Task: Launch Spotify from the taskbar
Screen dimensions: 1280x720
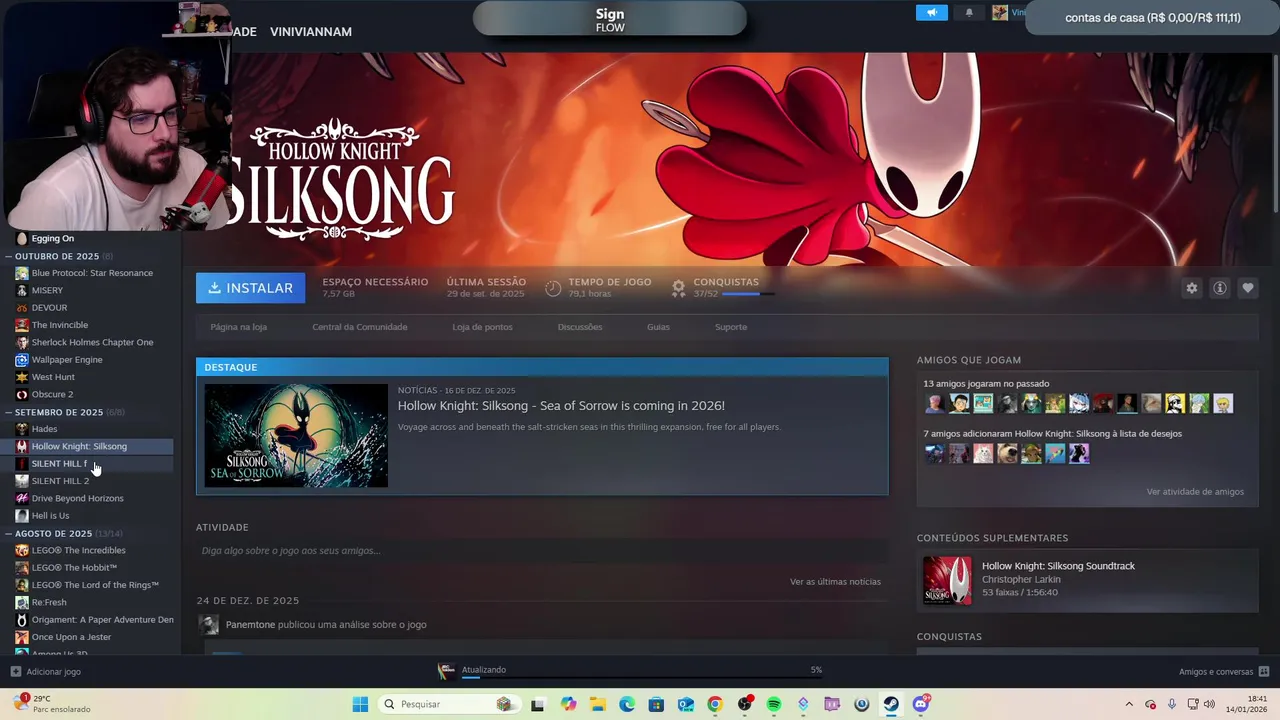Action: click(x=774, y=704)
